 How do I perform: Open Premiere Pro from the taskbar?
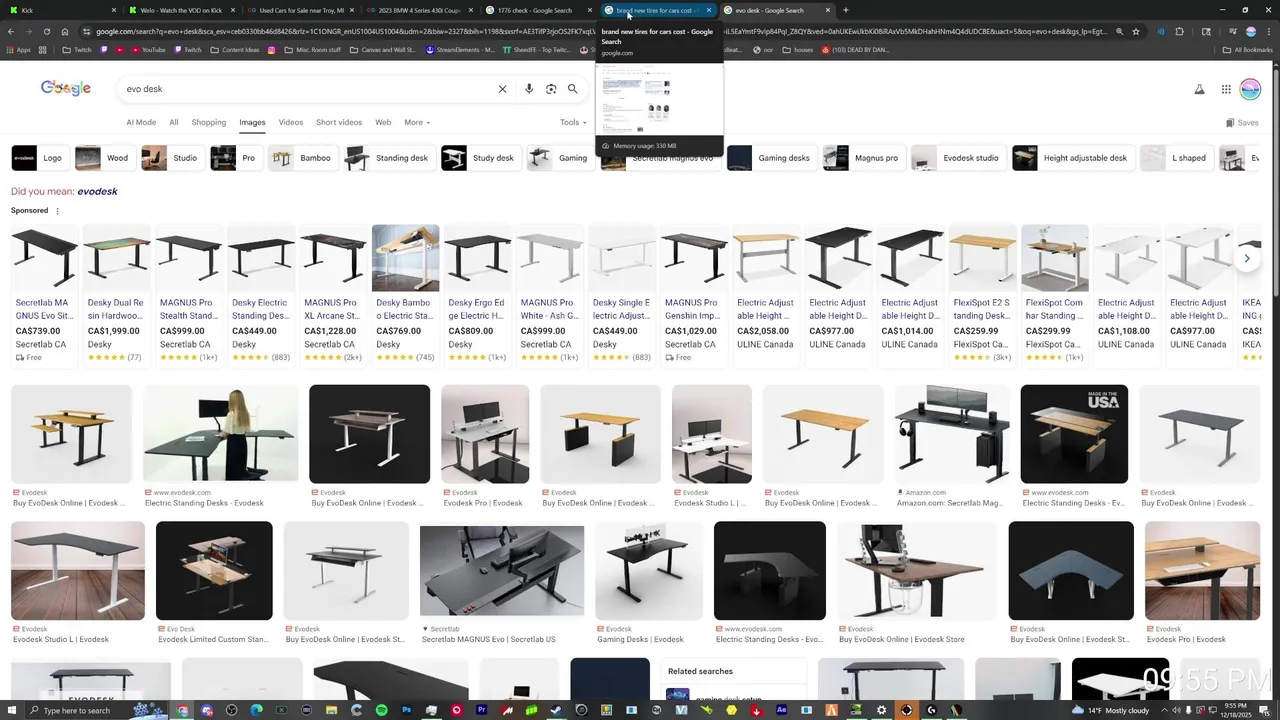[482, 710]
